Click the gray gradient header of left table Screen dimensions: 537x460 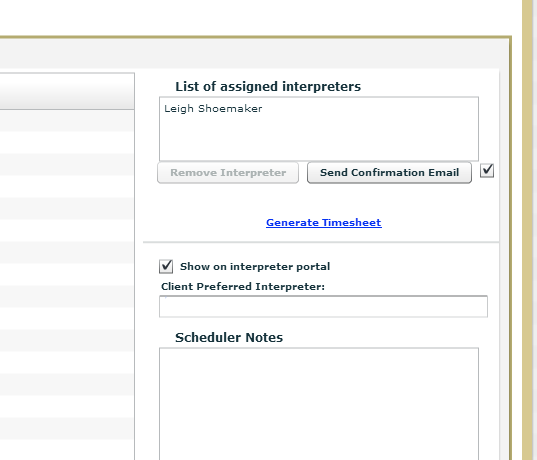pos(67,91)
